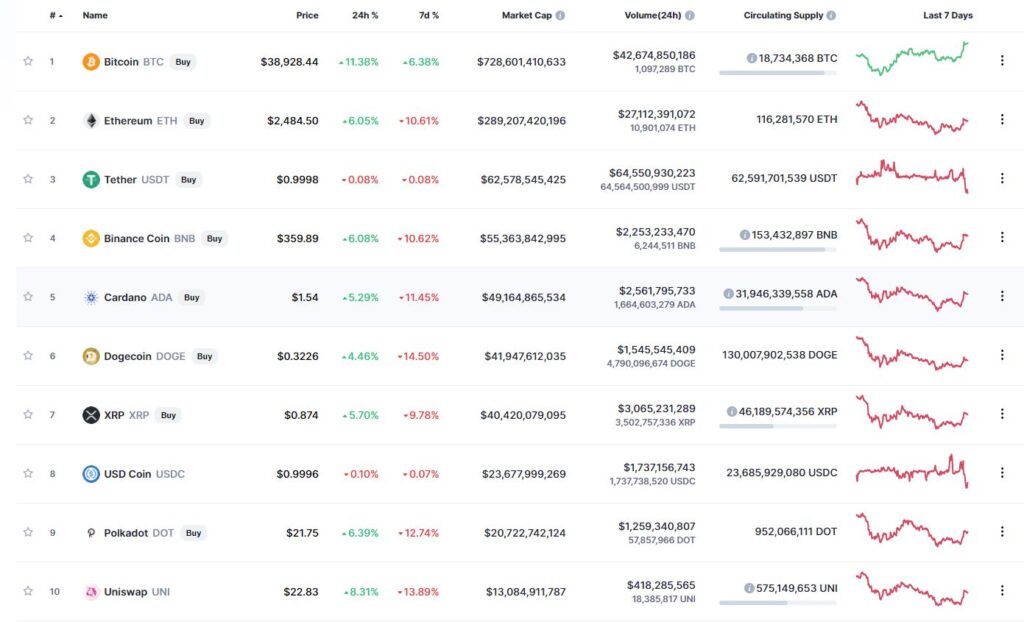
Task: Open USD Coin USDC name link
Action: click(x=144, y=474)
